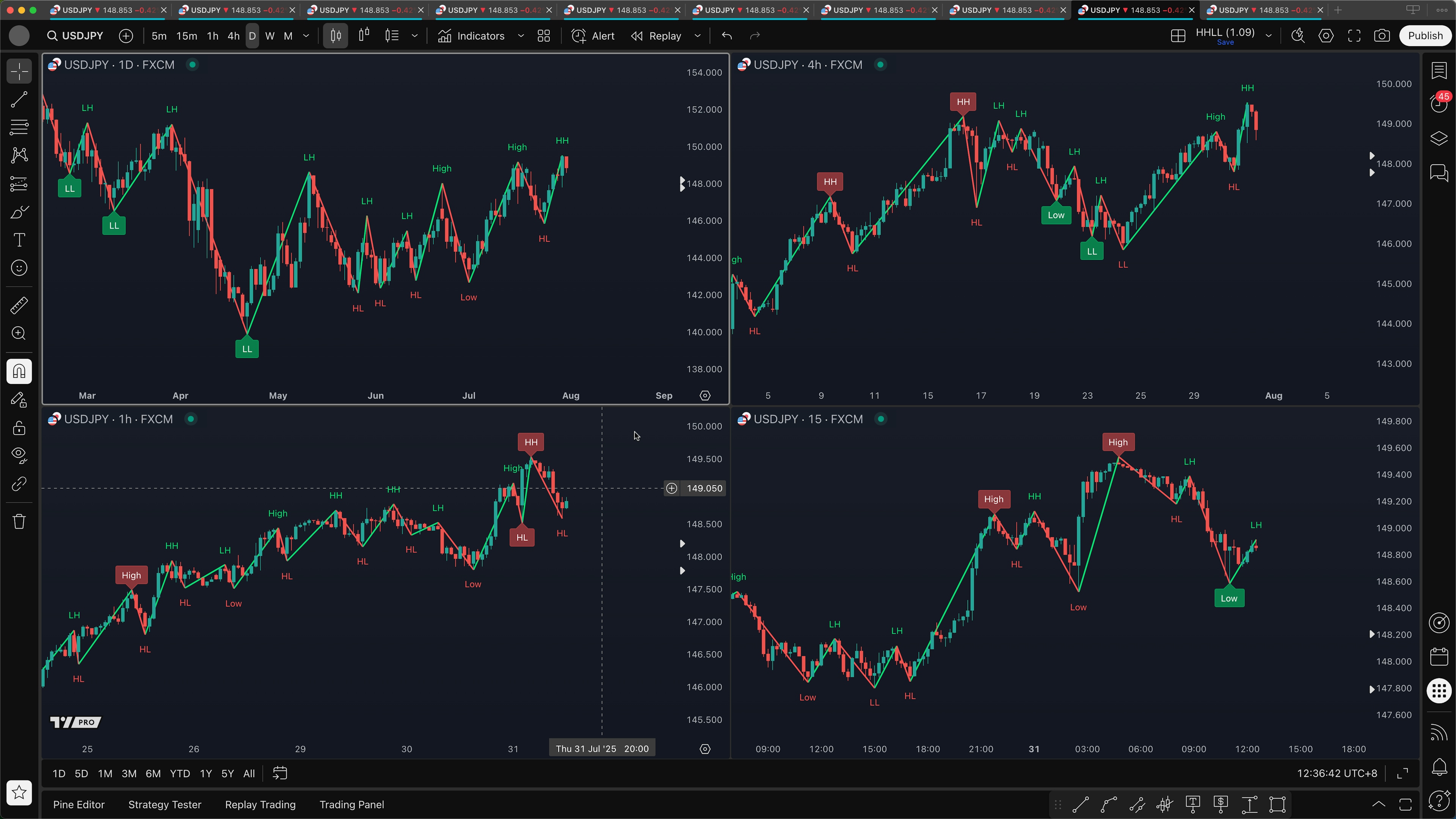Image resolution: width=1456 pixels, height=819 pixels.
Task: Open the layout grid selector icon
Action: coord(1178,36)
